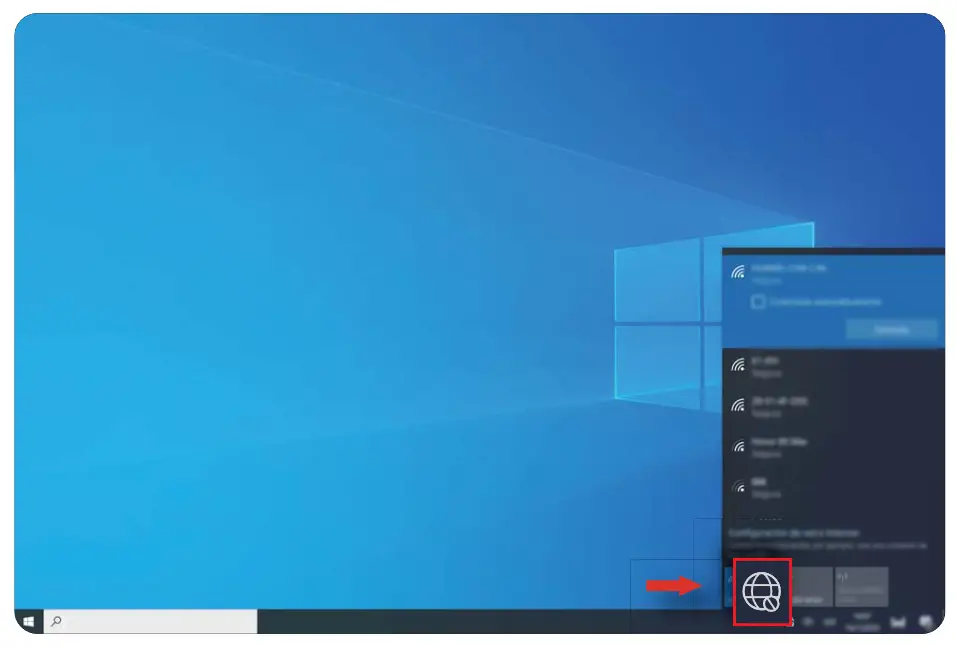
Task: Click the signal icon of the last listed network
Action: point(739,489)
